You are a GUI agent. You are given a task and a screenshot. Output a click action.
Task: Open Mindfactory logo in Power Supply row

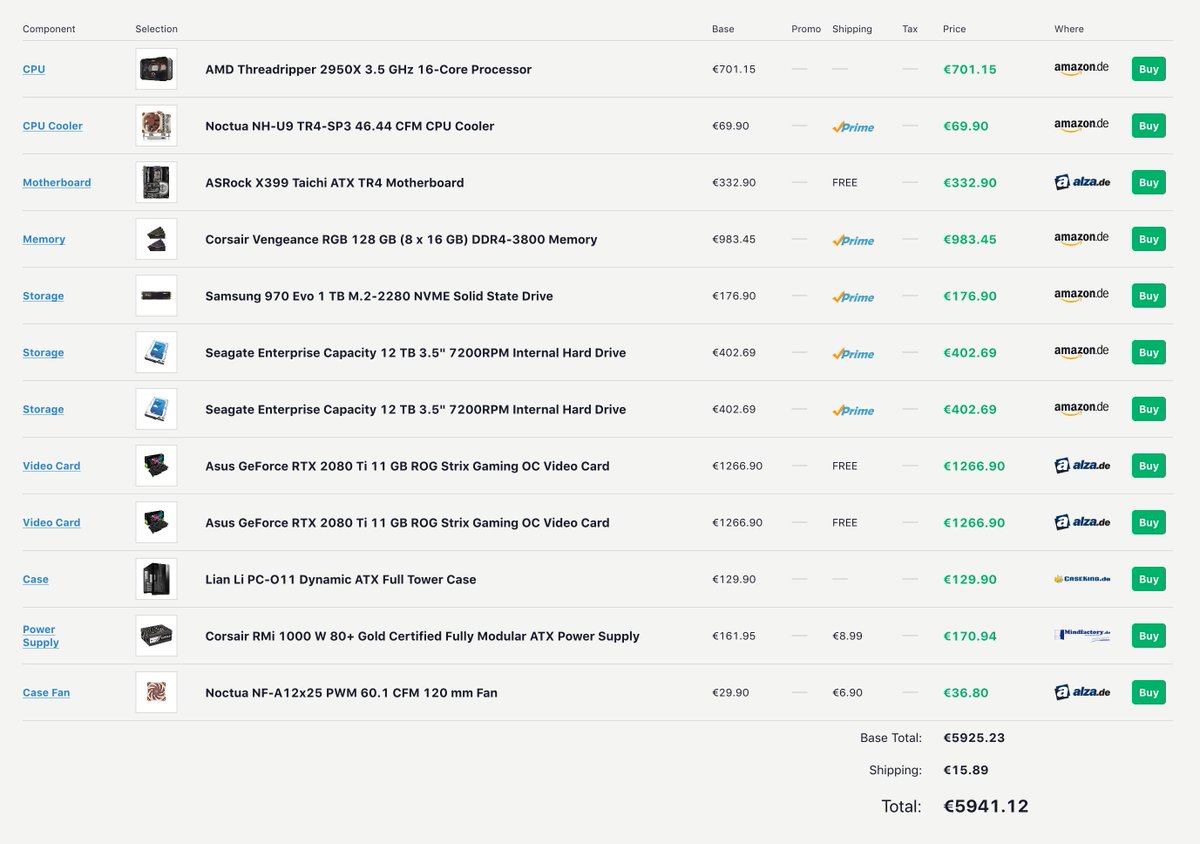(1082, 635)
